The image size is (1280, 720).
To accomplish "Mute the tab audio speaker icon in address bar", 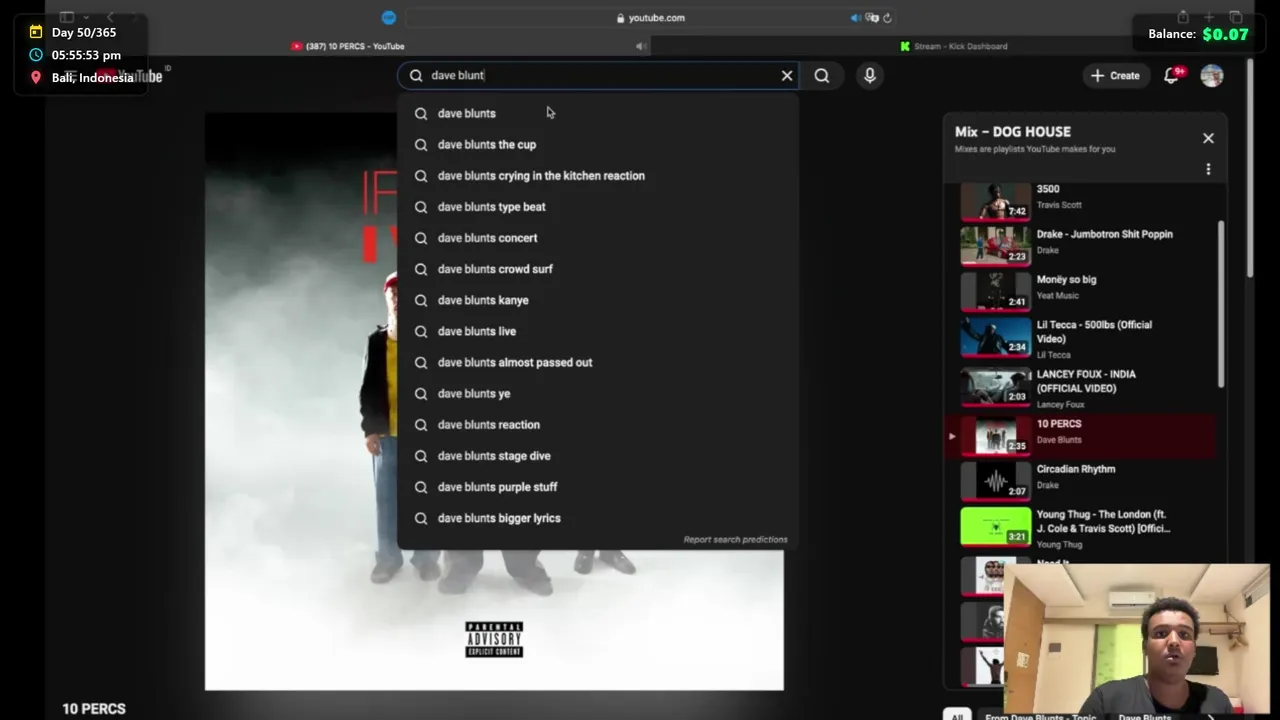I will pos(856,17).
